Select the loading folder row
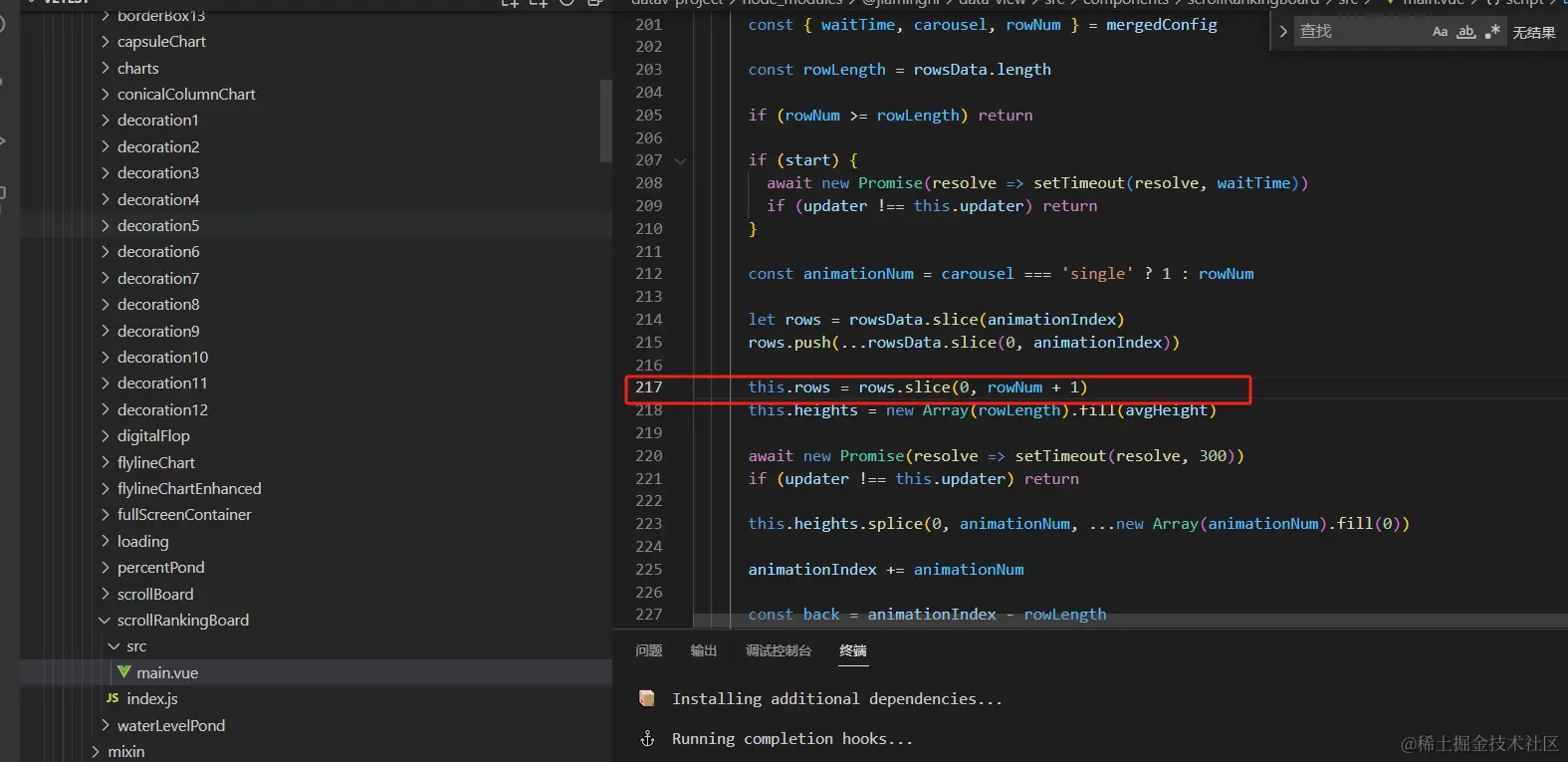This screenshot has height=762, width=1568. (x=316, y=541)
